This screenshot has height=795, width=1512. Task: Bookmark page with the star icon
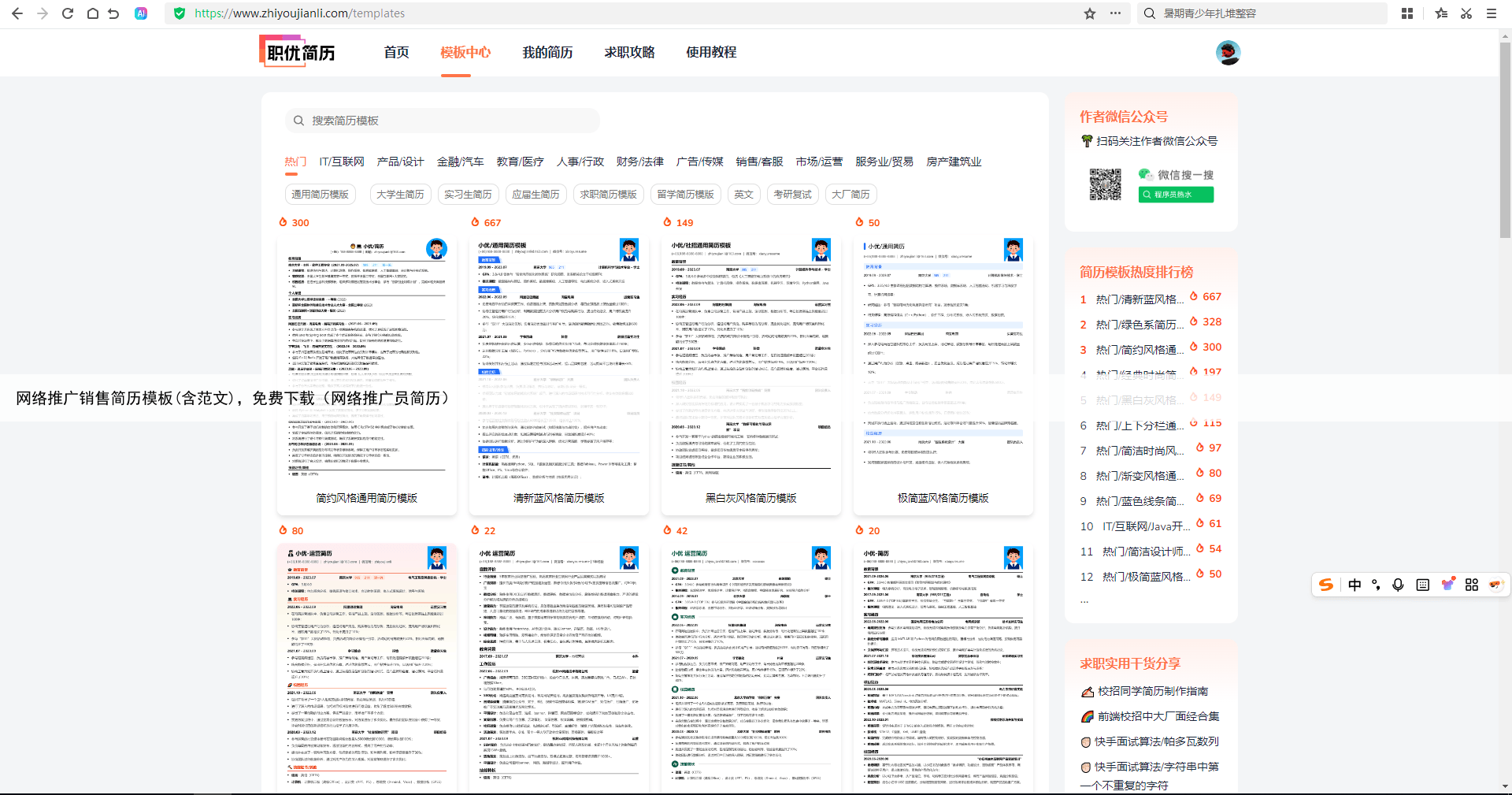[x=1090, y=13]
